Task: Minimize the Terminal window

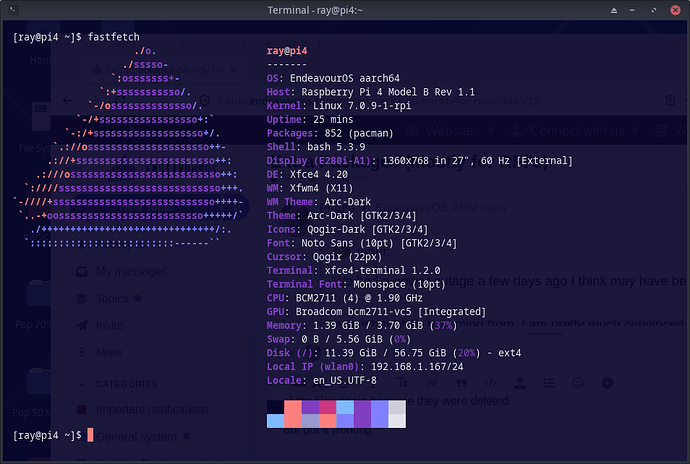Action: click(x=632, y=10)
